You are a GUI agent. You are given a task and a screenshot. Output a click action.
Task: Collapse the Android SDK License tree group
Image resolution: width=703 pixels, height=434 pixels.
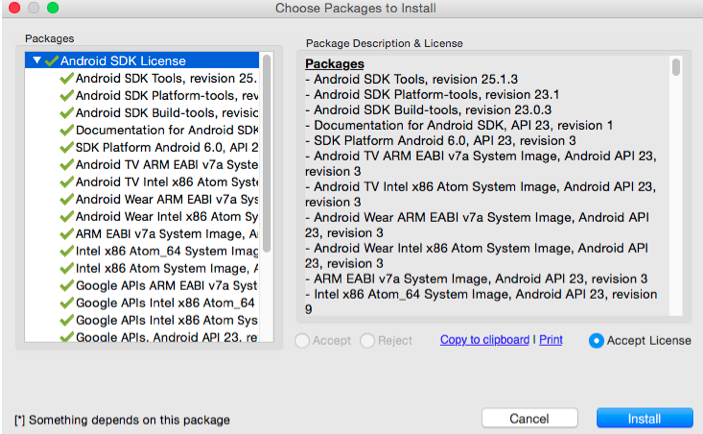37,61
